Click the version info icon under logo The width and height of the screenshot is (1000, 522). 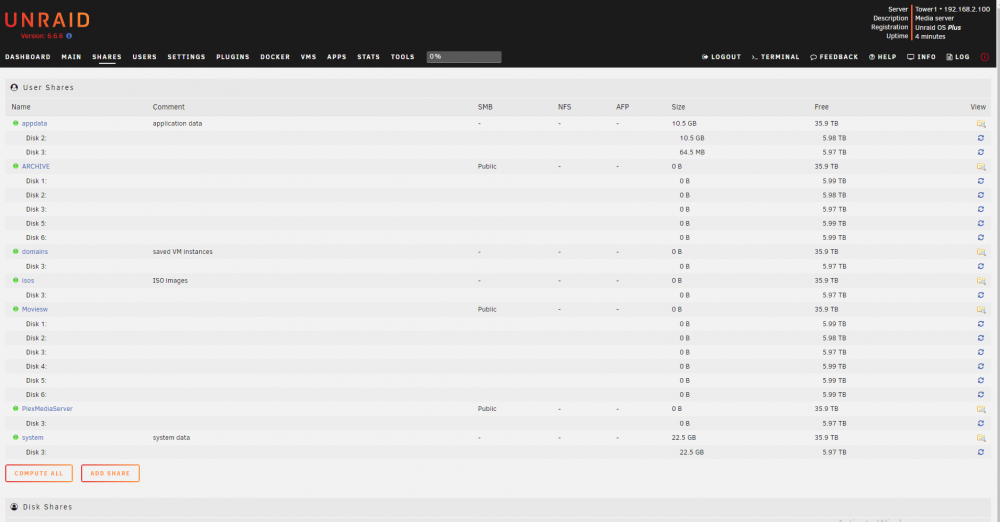click(x=69, y=36)
